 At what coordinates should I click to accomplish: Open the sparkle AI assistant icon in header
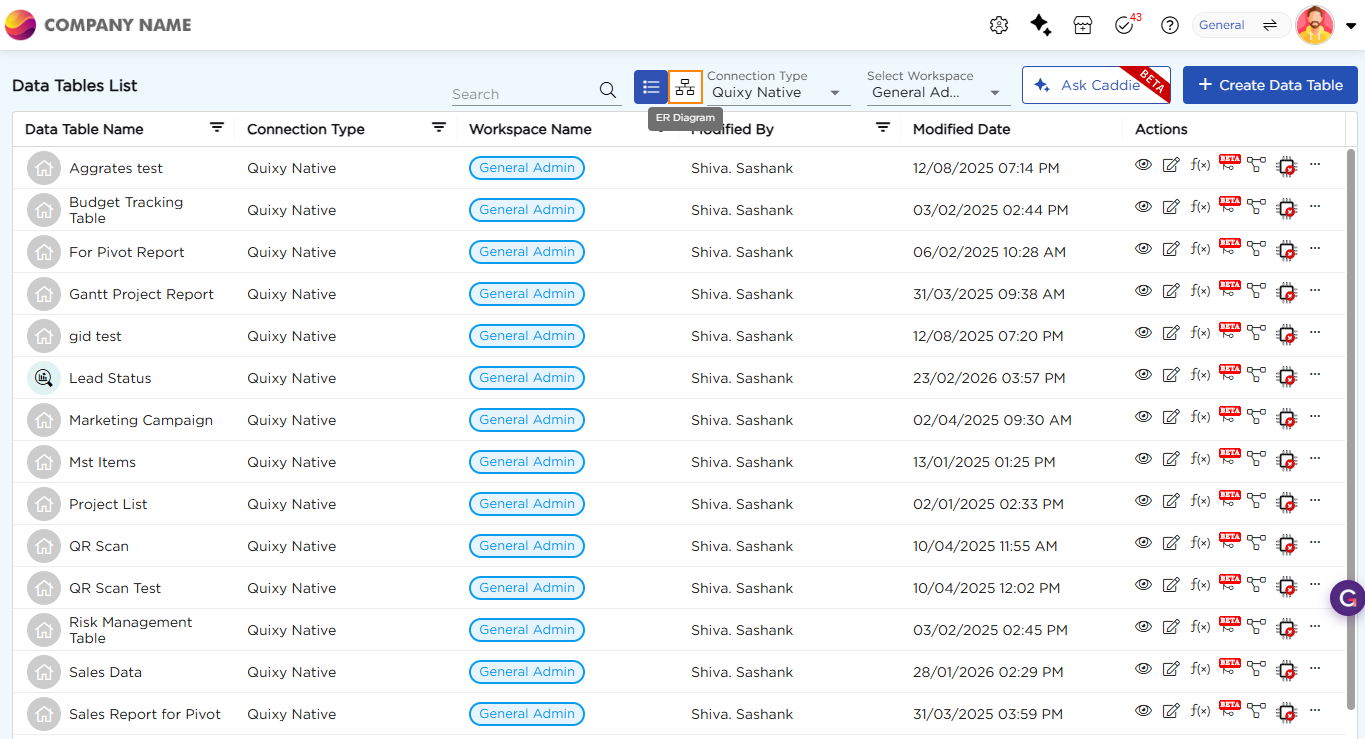point(1040,26)
